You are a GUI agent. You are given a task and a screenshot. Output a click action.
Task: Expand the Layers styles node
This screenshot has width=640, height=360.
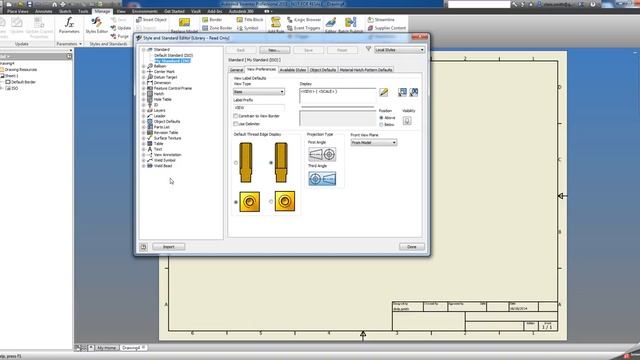pyautogui.click(x=144, y=111)
